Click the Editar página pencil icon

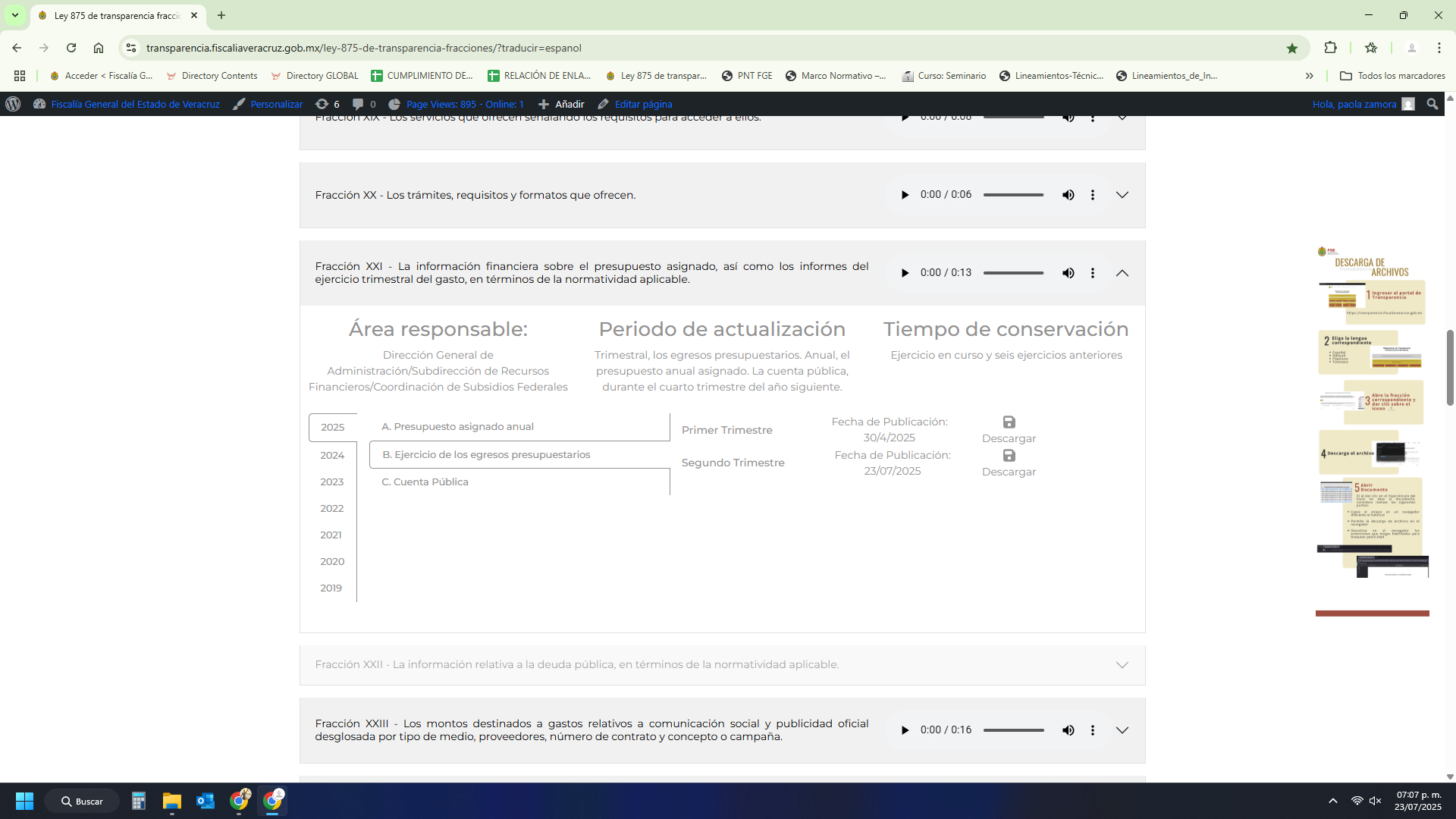pyautogui.click(x=604, y=104)
